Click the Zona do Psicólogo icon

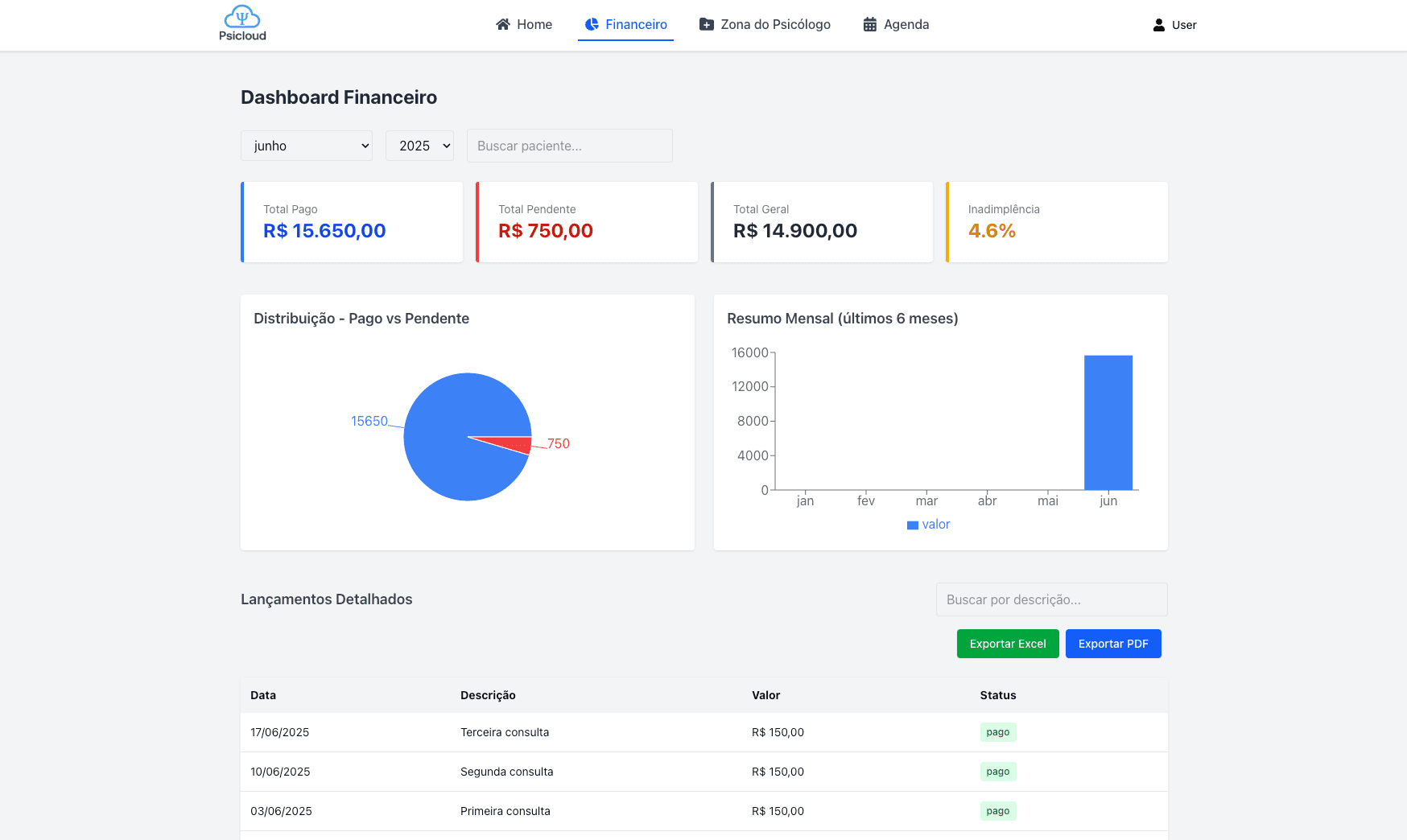tap(706, 24)
